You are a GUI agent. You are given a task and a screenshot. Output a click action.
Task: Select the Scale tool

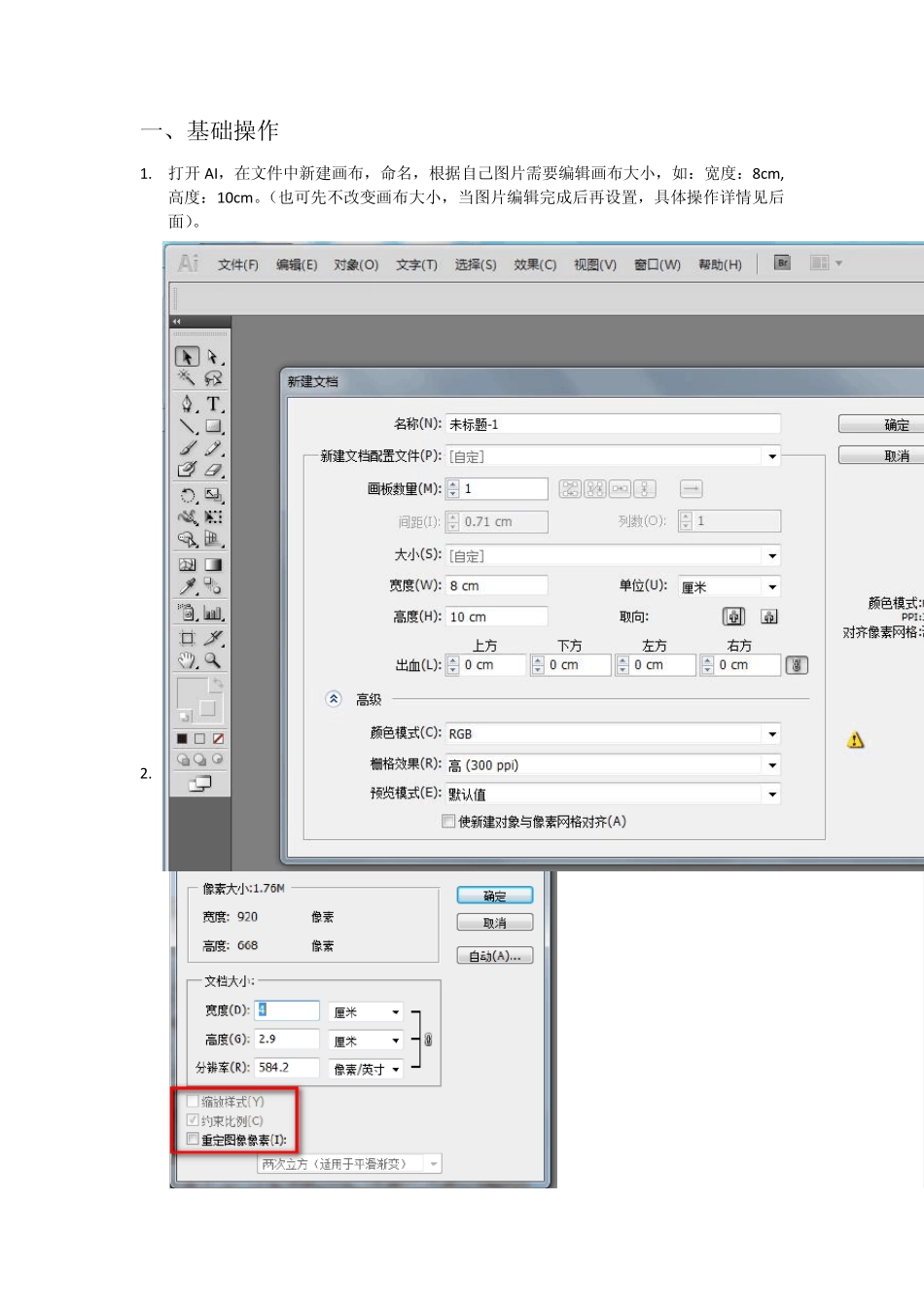213,495
